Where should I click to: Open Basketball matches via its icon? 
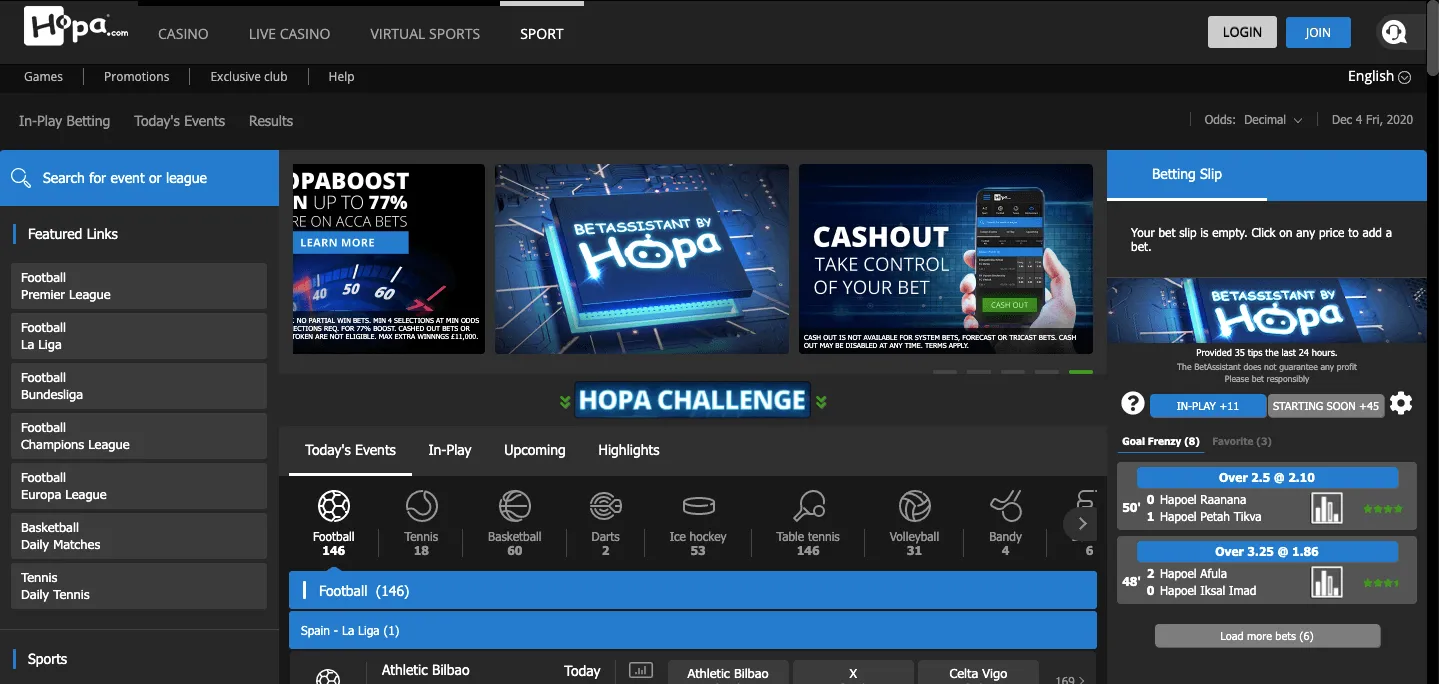pos(513,506)
